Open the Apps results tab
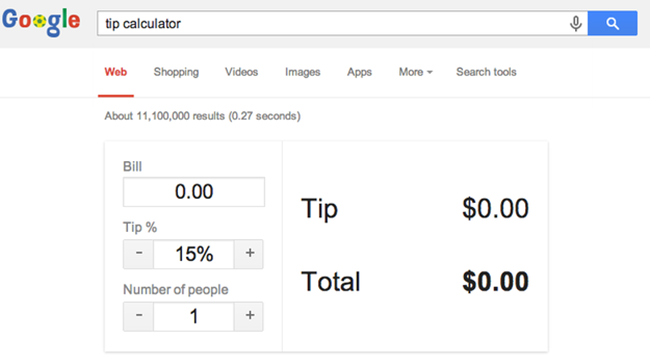Image resolution: width=650 pixels, height=364 pixels. pyautogui.click(x=359, y=72)
